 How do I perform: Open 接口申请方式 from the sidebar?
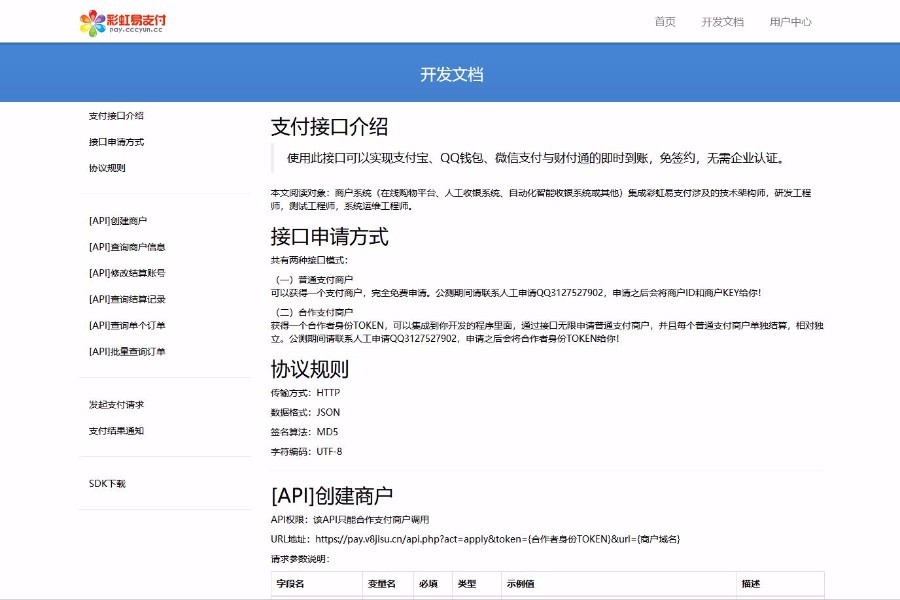[117, 141]
